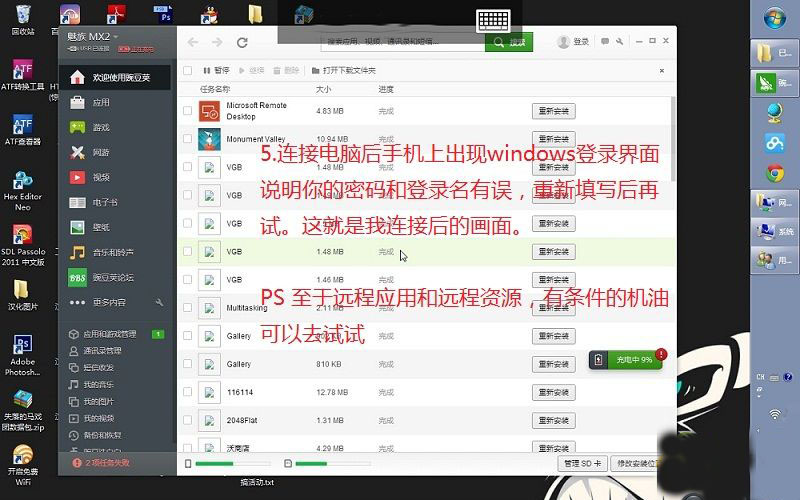Image resolution: width=800 pixels, height=500 pixels.
Task: Tick the checkbox for Microsoft Remote Desktop
Action: [x=188, y=110]
